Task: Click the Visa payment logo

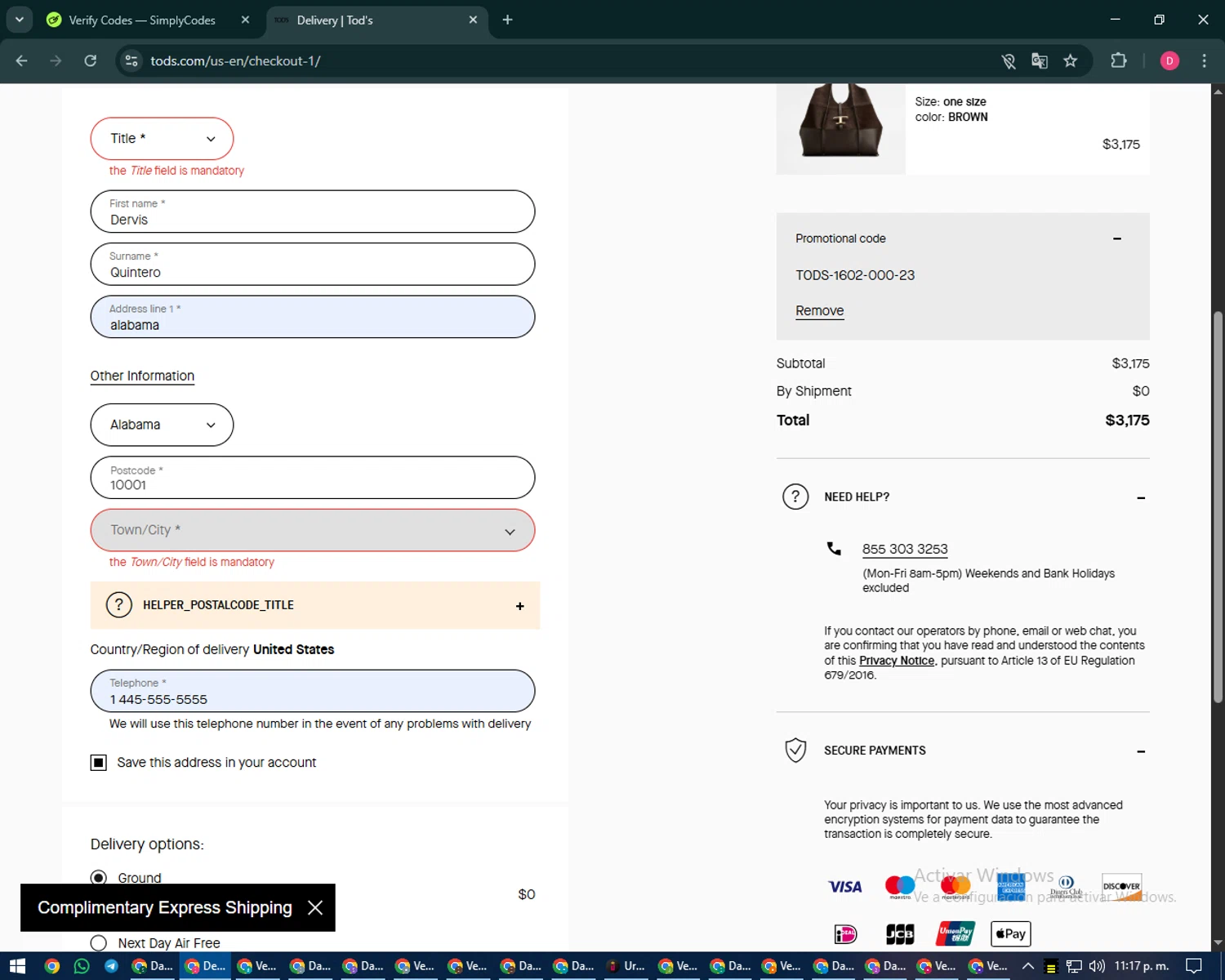Action: [x=845, y=886]
